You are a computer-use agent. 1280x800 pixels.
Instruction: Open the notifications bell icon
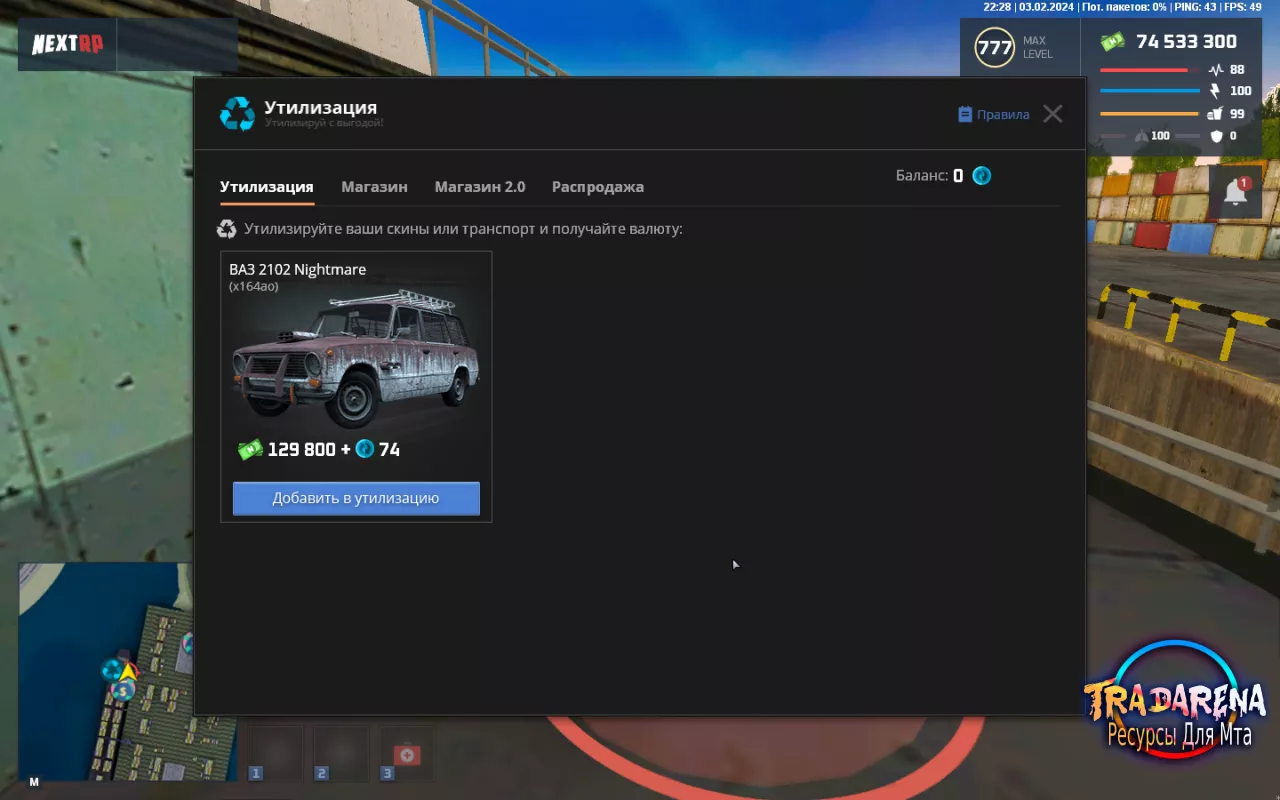coord(1236,192)
